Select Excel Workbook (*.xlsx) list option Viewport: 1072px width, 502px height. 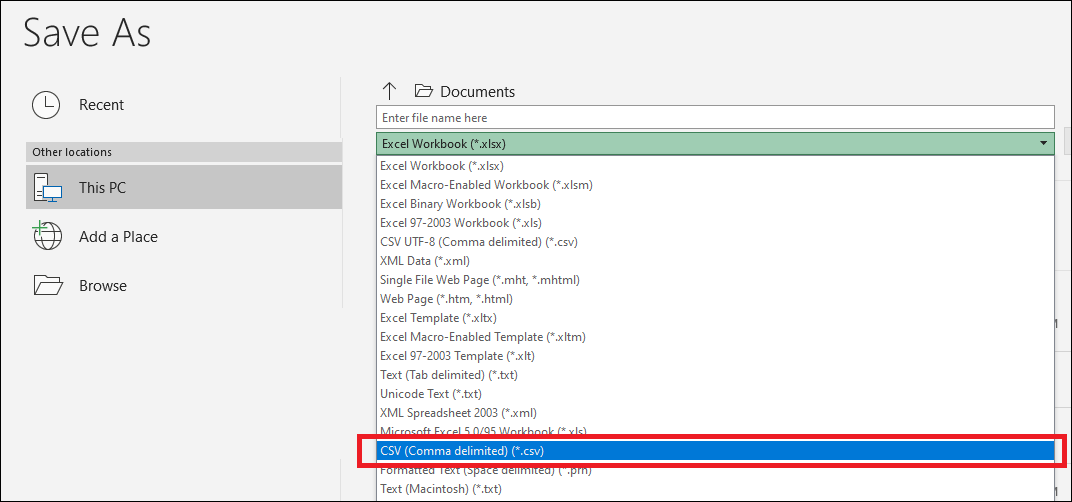[x=715, y=166]
